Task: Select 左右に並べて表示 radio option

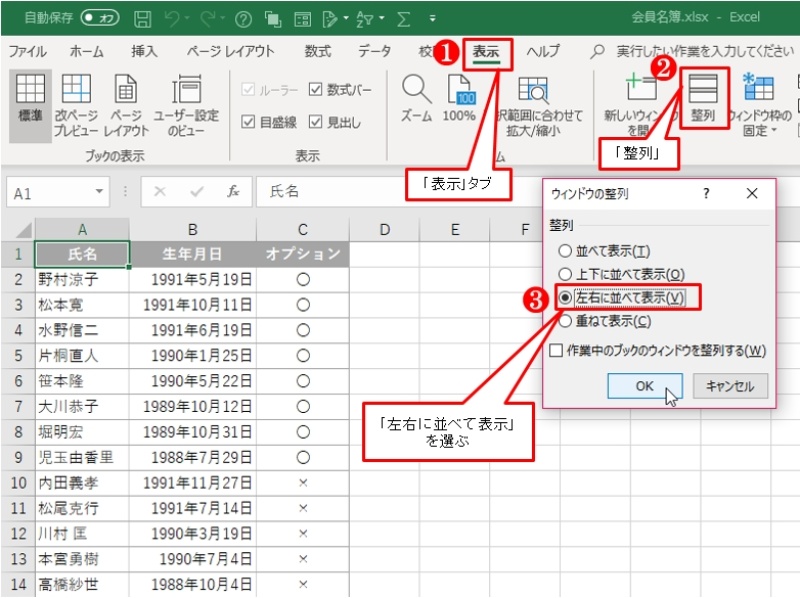Action: (566, 298)
